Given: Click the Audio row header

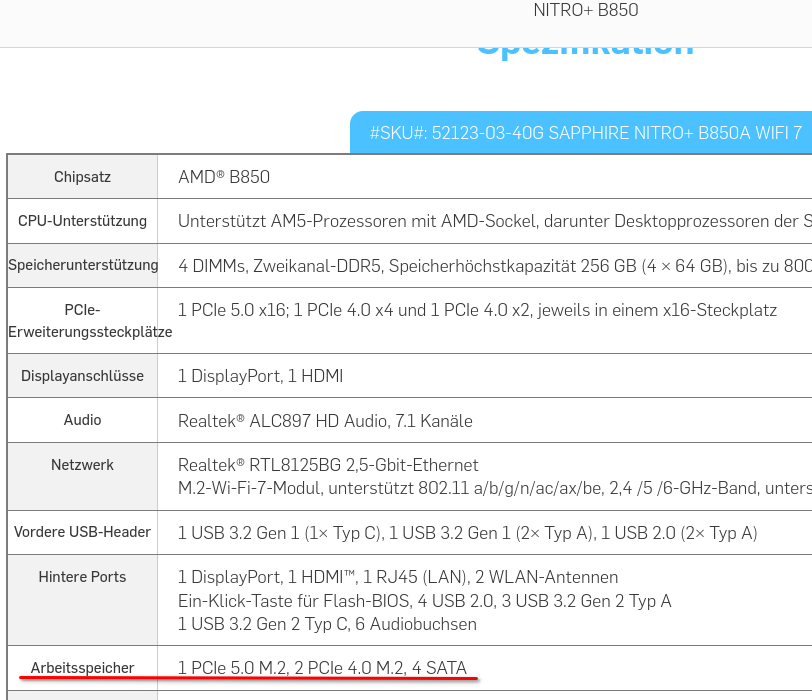Looking at the screenshot, I should click(82, 420).
